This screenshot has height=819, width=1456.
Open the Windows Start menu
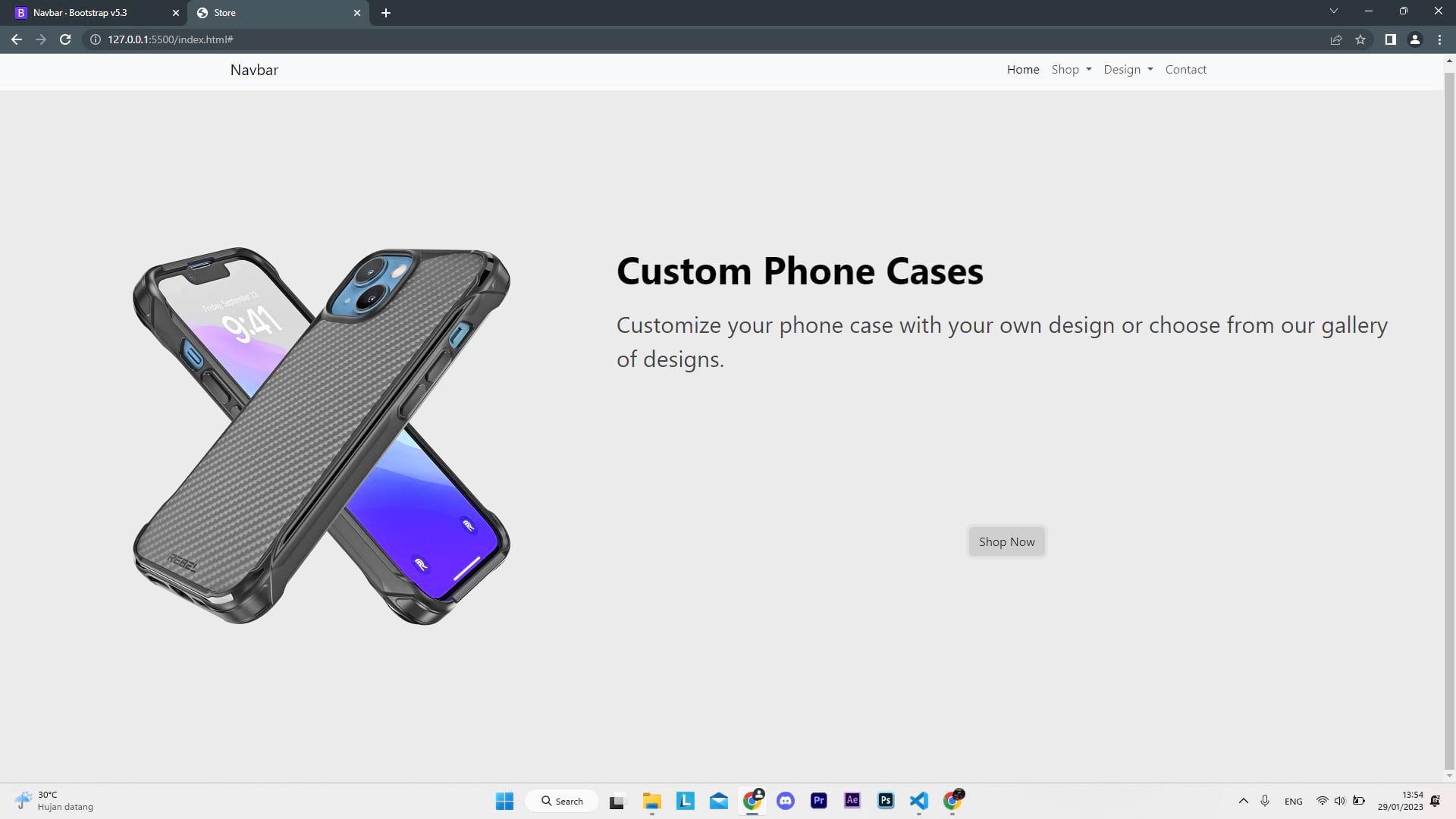[x=504, y=801]
